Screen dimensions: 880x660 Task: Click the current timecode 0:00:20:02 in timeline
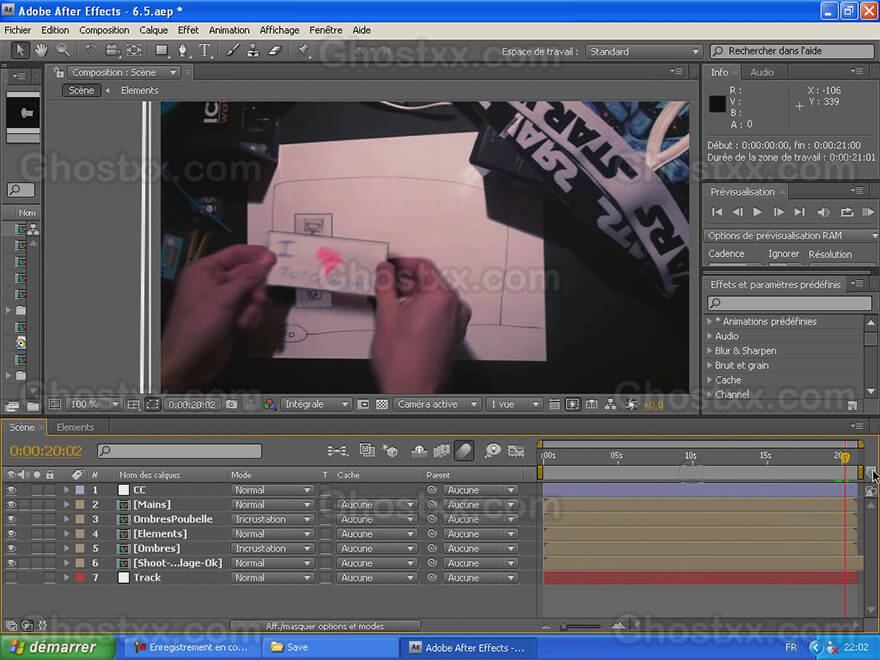pyautogui.click(x=45, y=451)
